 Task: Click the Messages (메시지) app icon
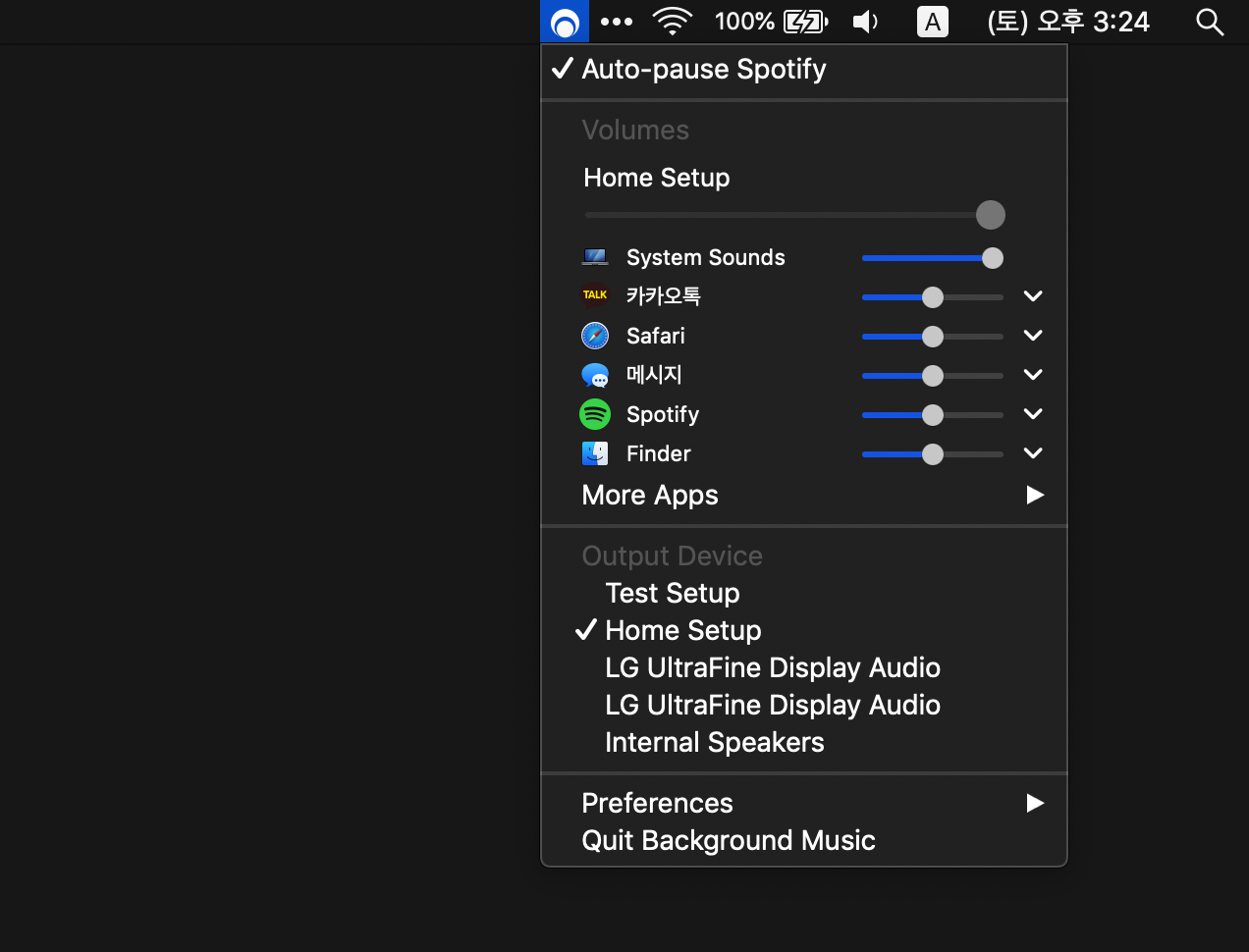coord(595,375)
